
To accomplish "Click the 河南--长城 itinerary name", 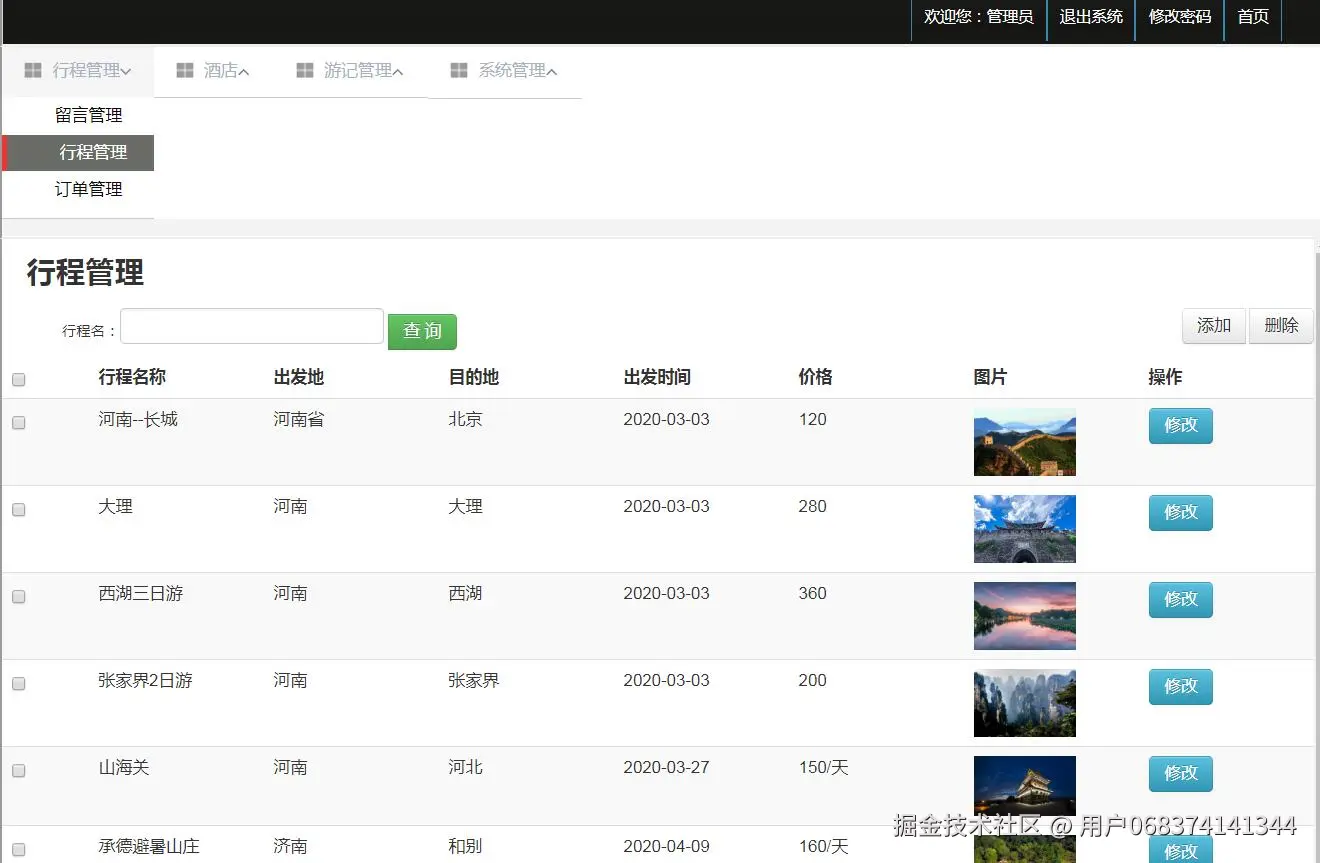I will click(138, 420).
